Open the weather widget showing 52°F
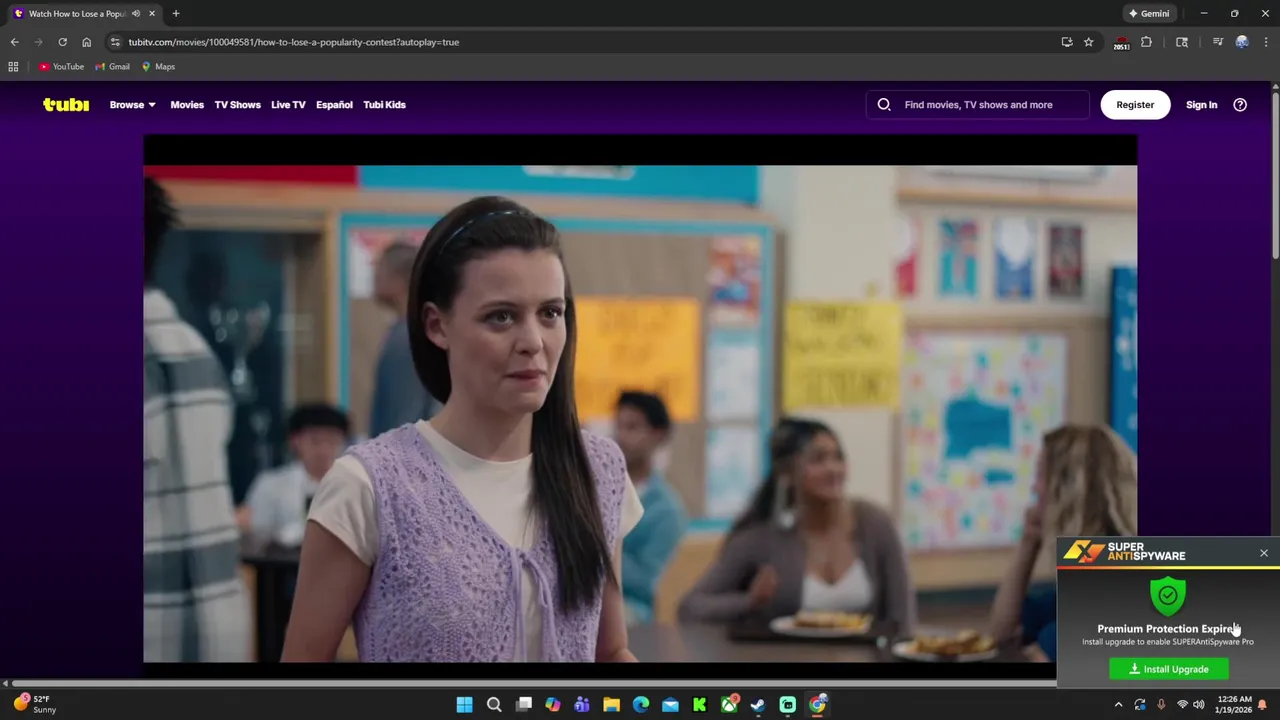The width and height of the screenshot is (1280, 720). pyautogui.click(x=35, y=704)
